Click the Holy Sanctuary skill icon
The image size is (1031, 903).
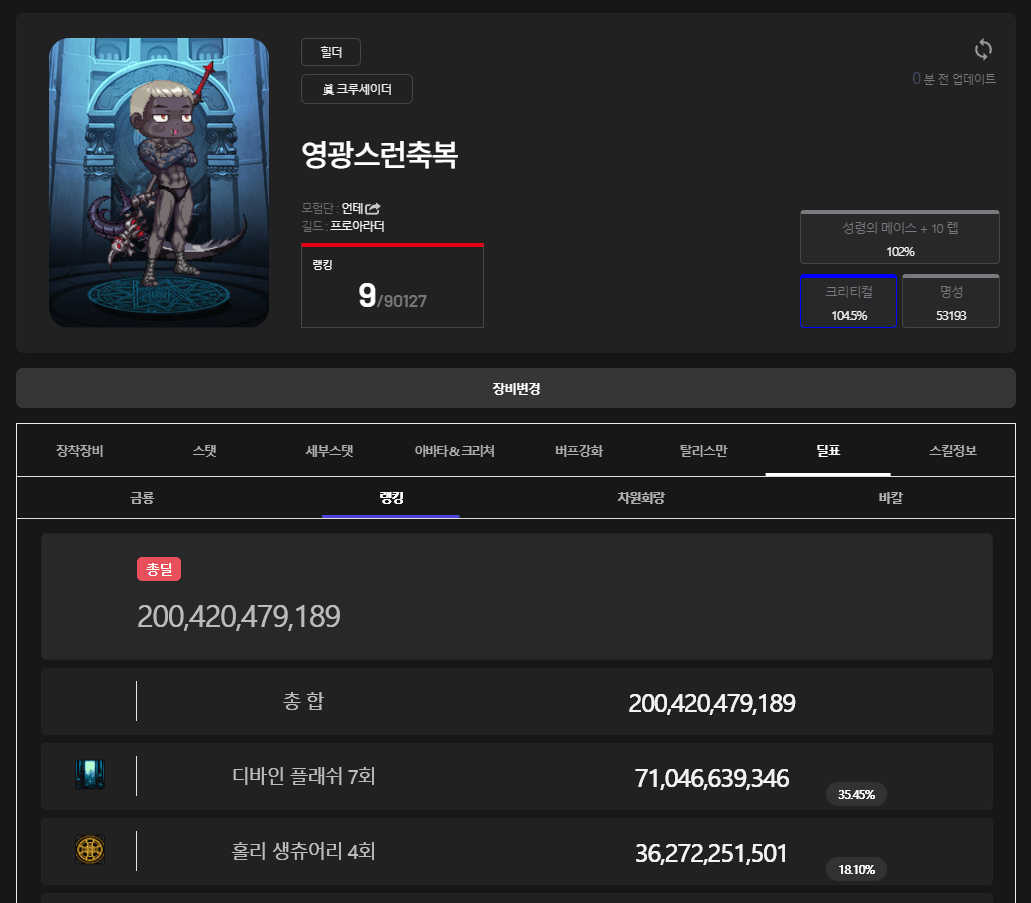(90, 850)
